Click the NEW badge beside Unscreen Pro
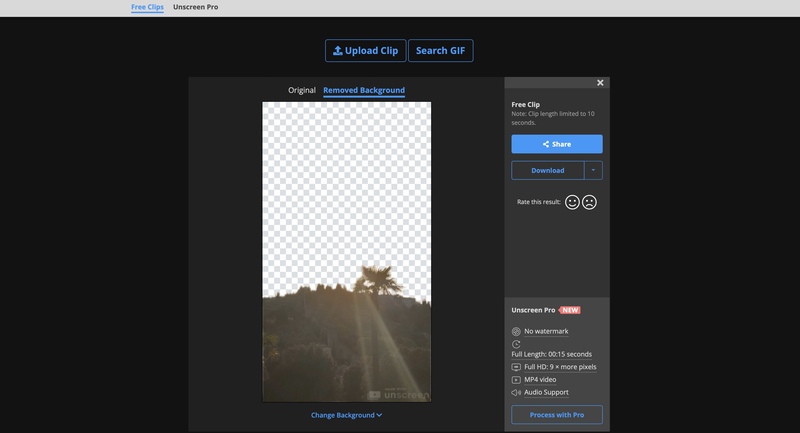 [x=569, y=310]
